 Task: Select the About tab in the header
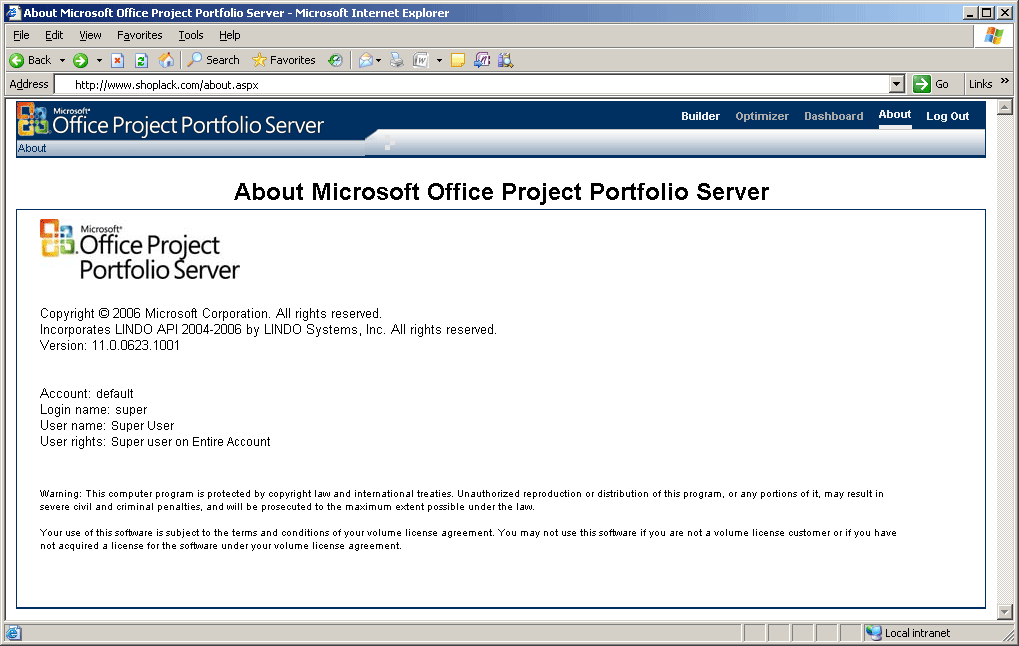(x=895, y=114)
